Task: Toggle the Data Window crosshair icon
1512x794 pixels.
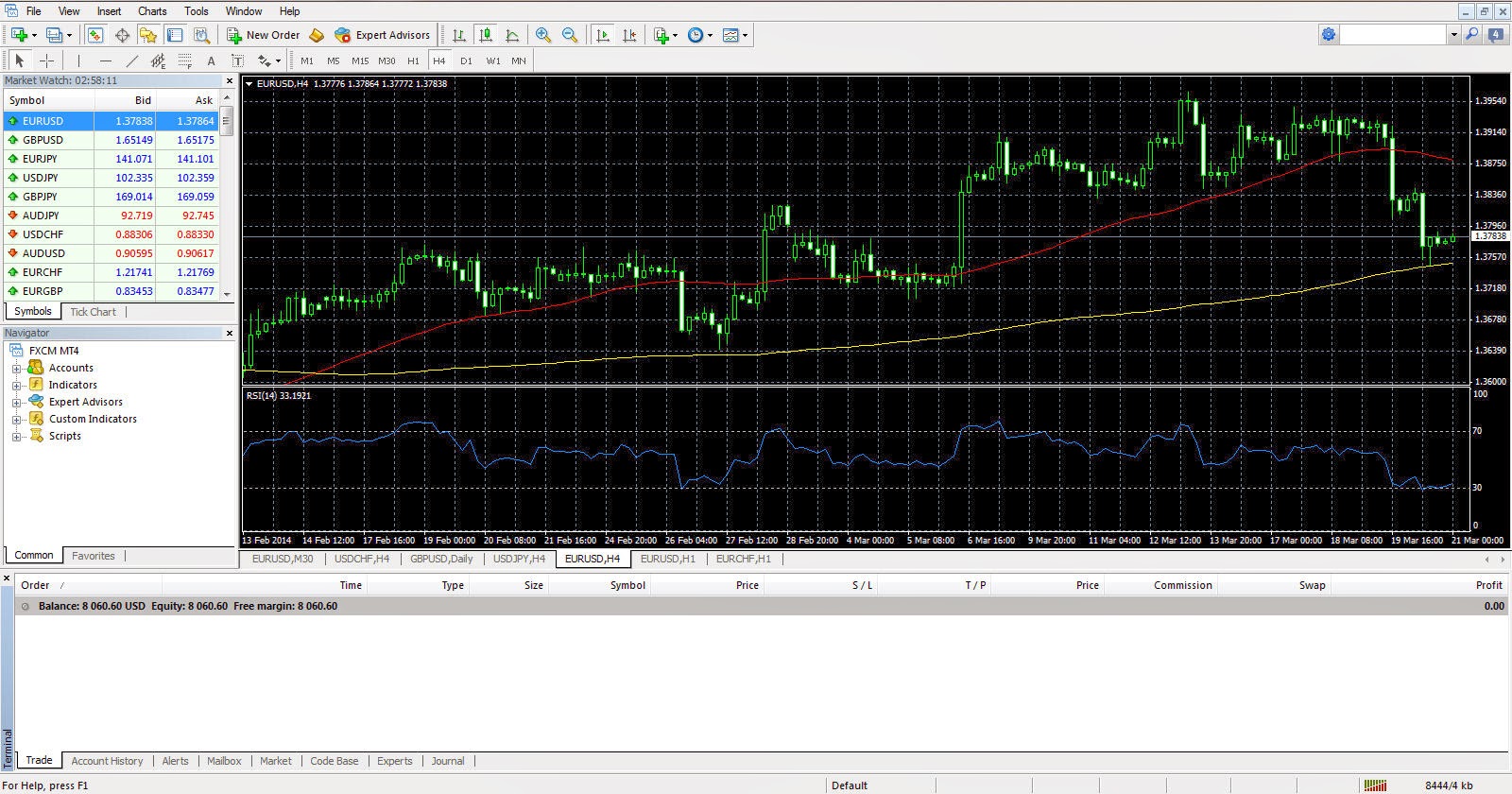Action: click(x=122, y=35)
